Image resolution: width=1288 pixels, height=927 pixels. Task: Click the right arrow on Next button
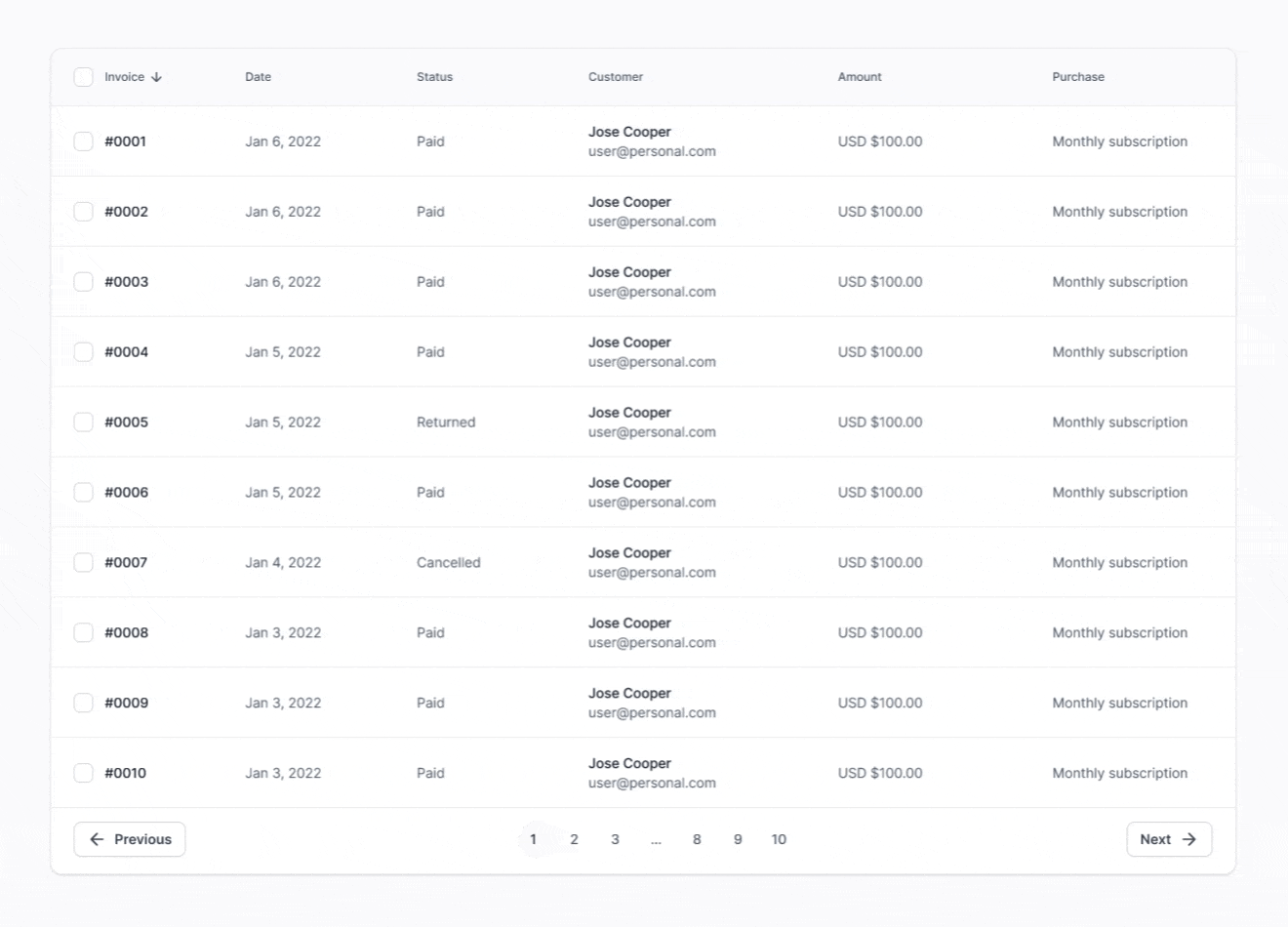pyautogui.click(x=1189, y=839)
